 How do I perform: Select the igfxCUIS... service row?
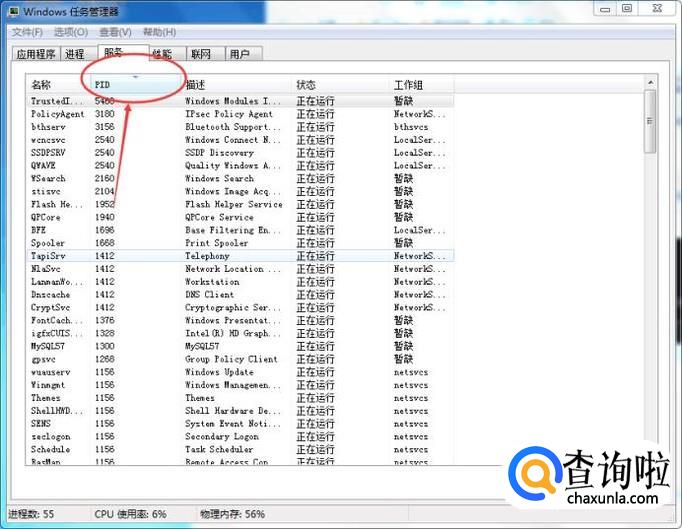point(240,333)
